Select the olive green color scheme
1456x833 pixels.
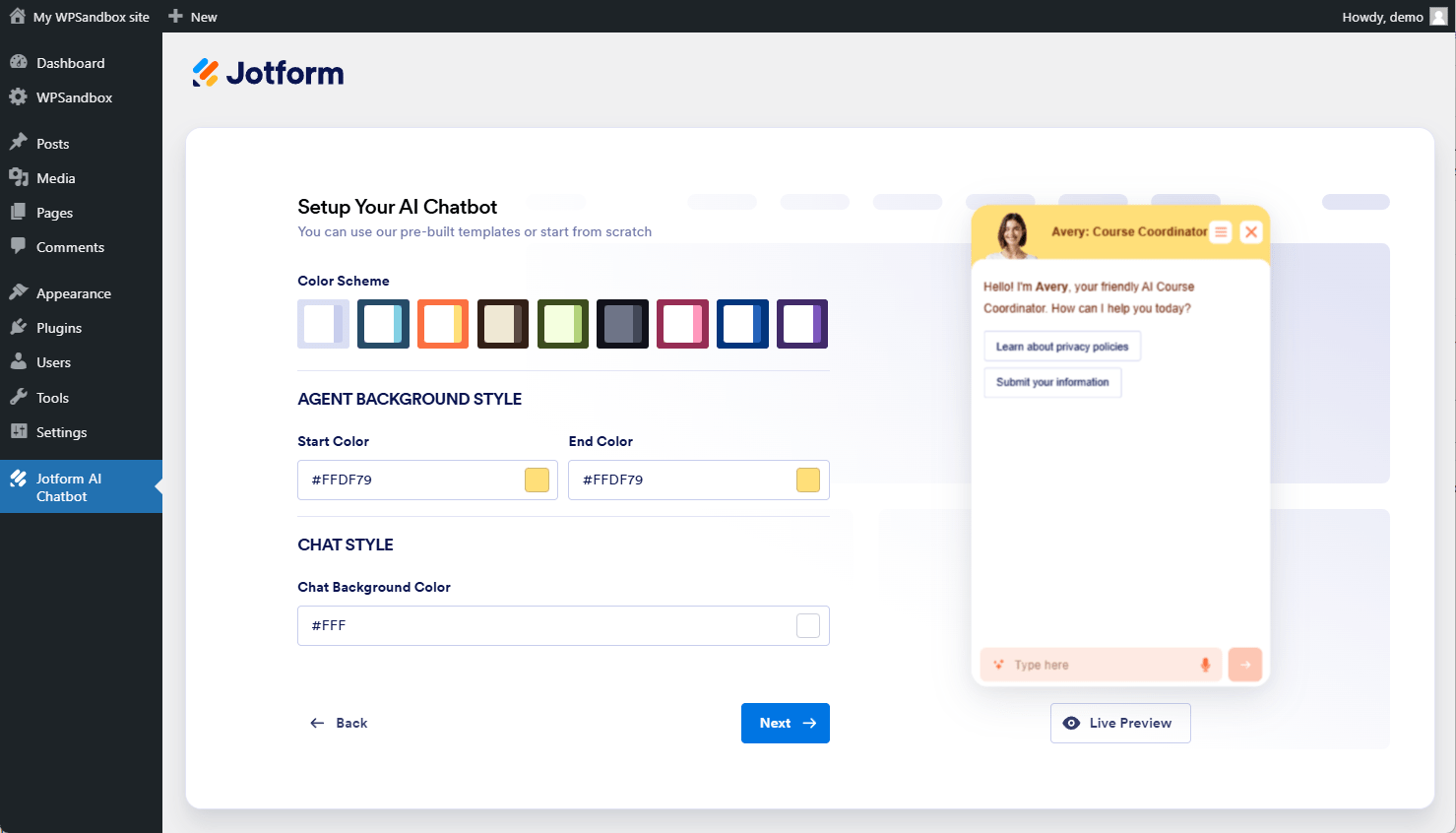pos(563,324)
